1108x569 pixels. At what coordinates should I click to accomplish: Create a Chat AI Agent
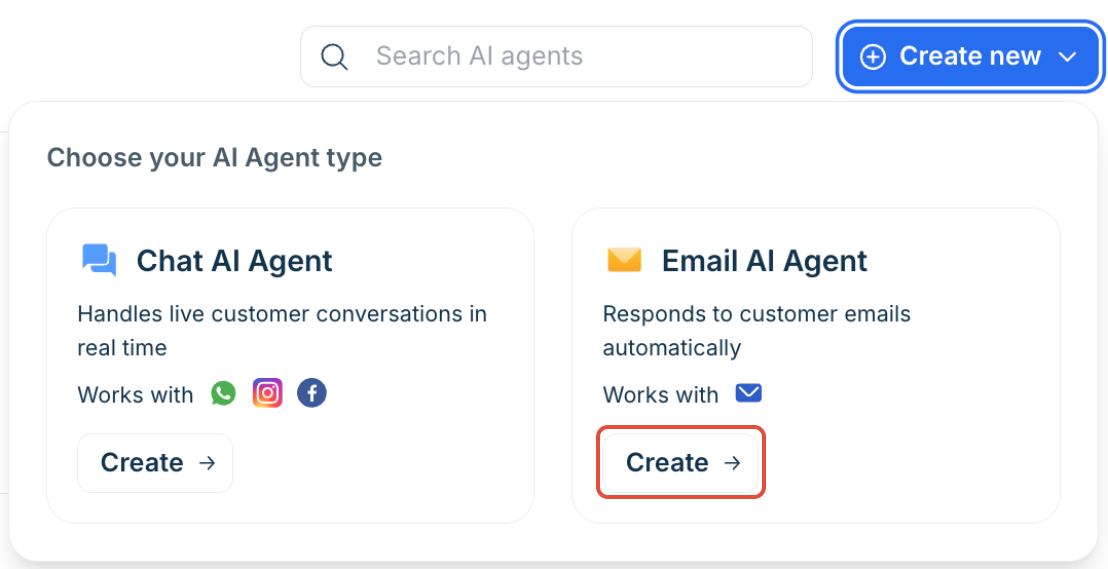pyautogui.click(x=155, y=463)
